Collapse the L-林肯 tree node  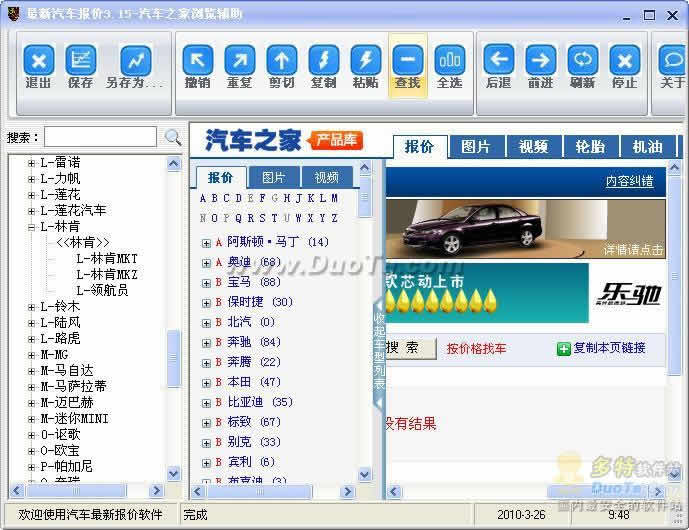(x=31, y=227)
